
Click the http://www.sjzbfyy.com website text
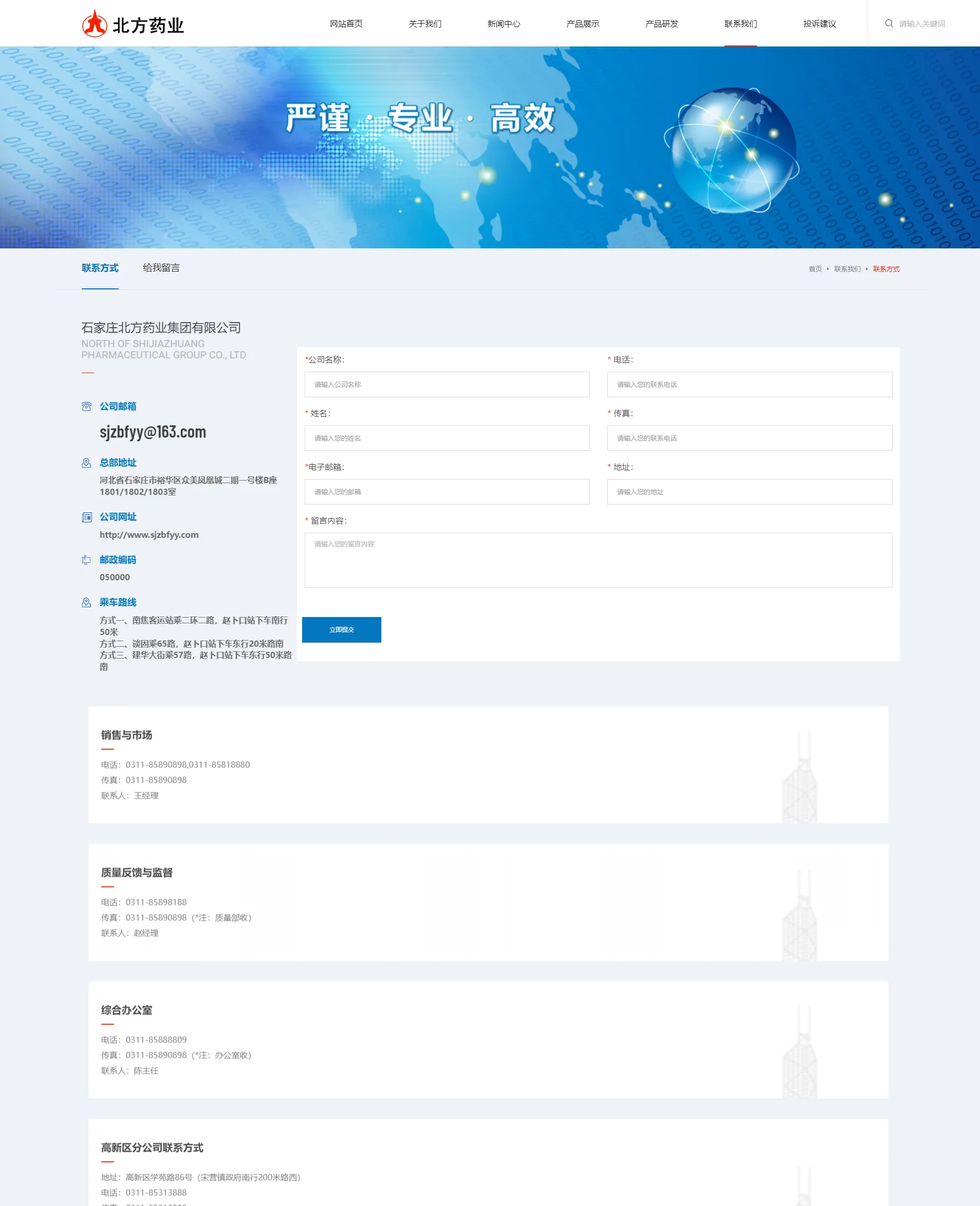[x=149, y=535]
